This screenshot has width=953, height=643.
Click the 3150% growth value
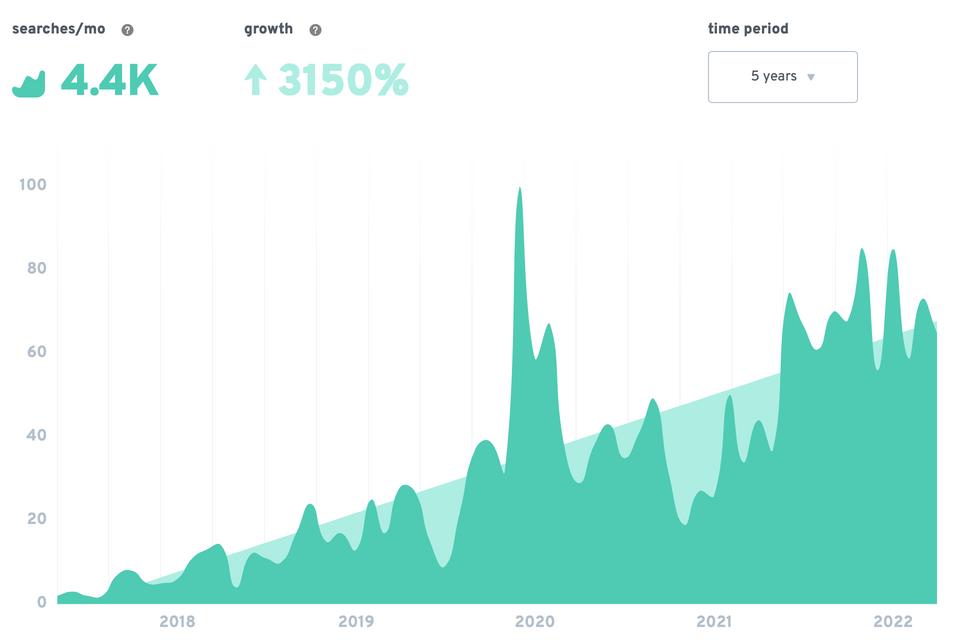pos(343,81)
